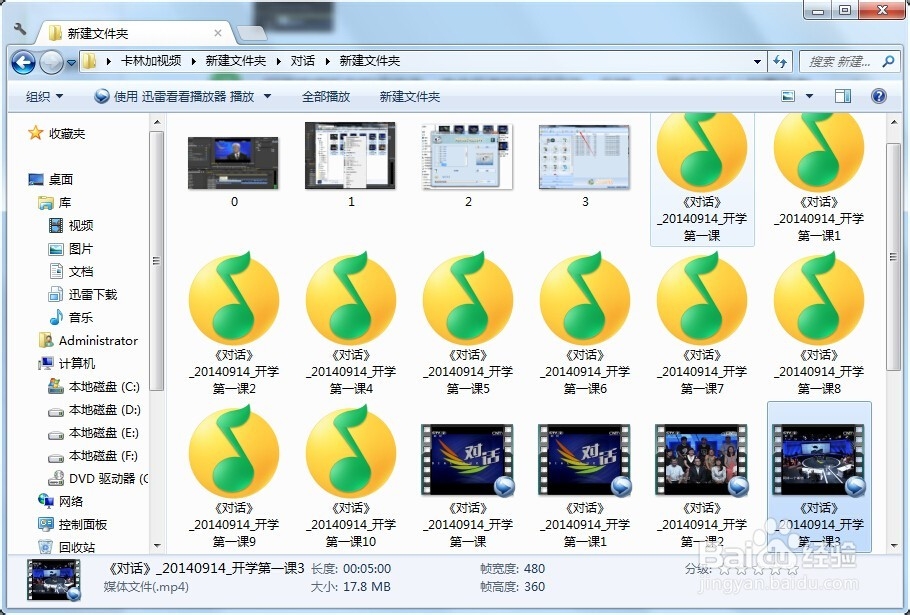
Task: Expand the arrow after 卡林加视频 in path
Action: (x=194, y=61)
